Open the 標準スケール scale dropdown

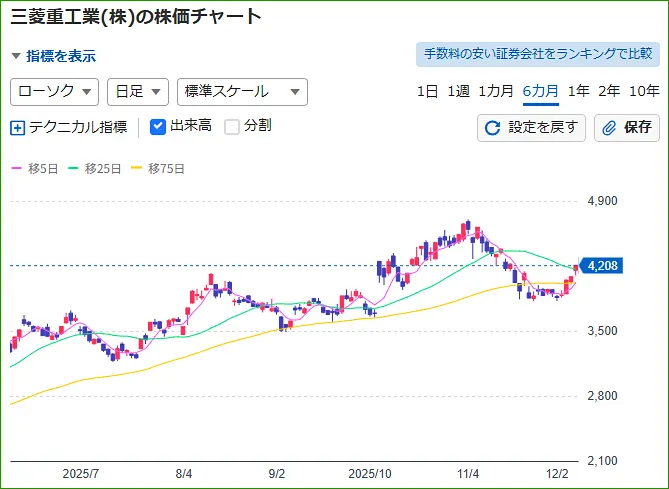point(241,91)
